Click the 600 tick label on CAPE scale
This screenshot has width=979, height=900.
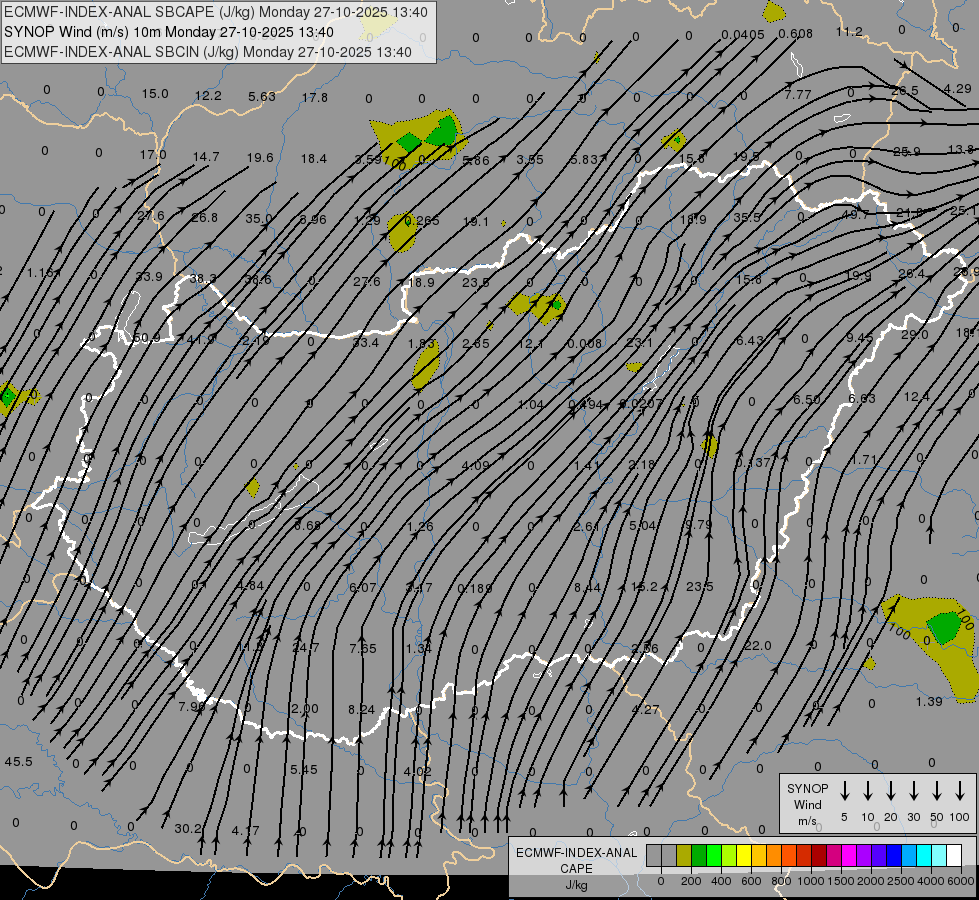coord(751,881)
